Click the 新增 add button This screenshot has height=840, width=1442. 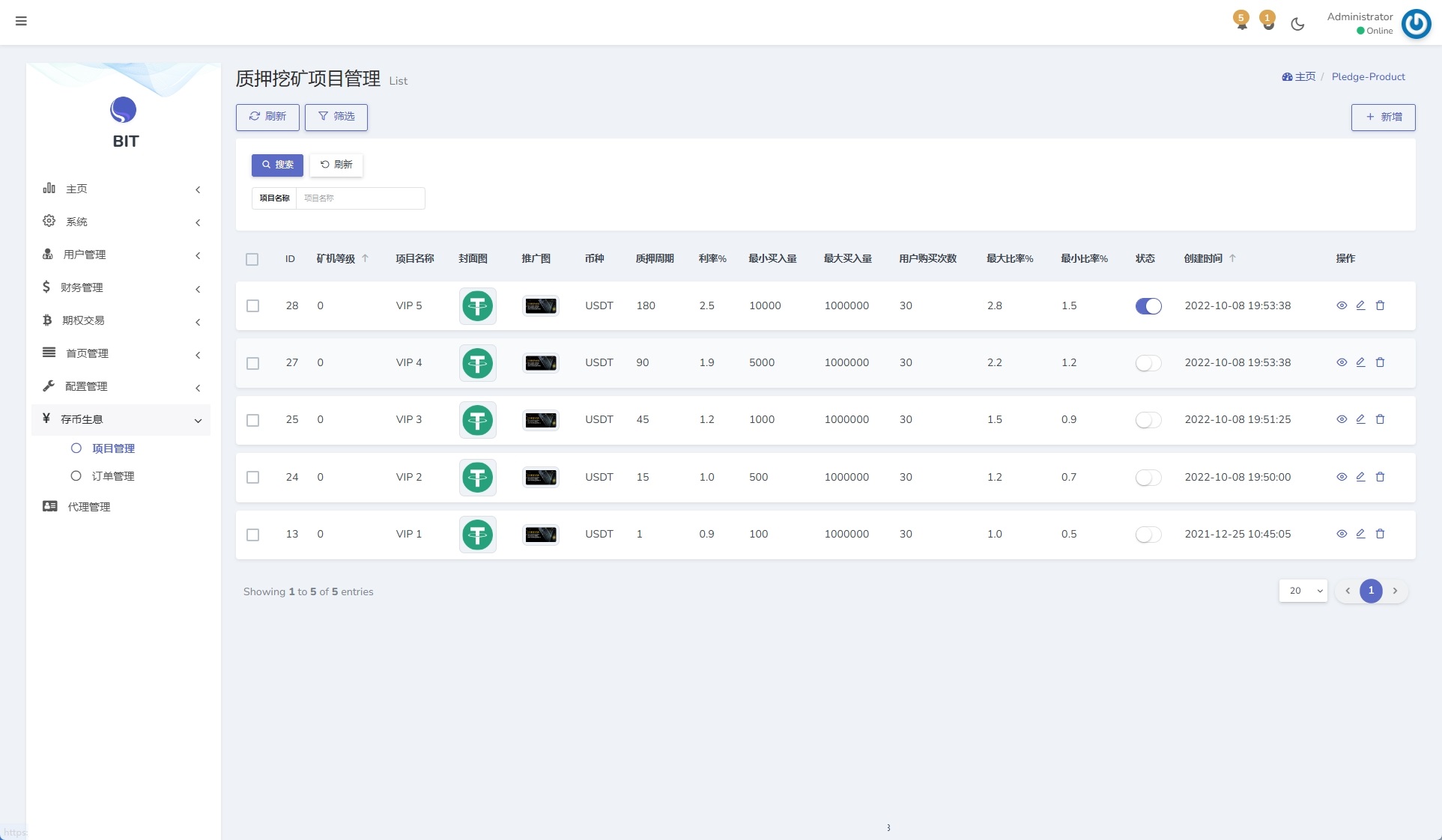[x=1383, y=118]
